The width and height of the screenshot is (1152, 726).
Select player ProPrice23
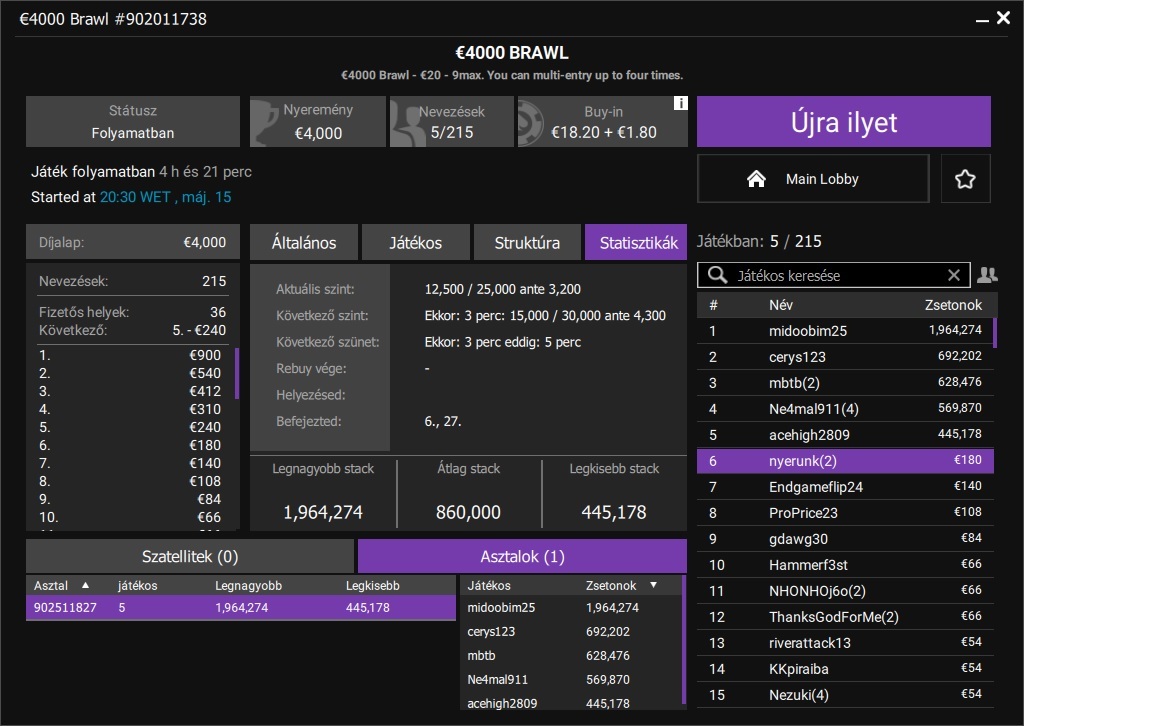click(845, 513)
